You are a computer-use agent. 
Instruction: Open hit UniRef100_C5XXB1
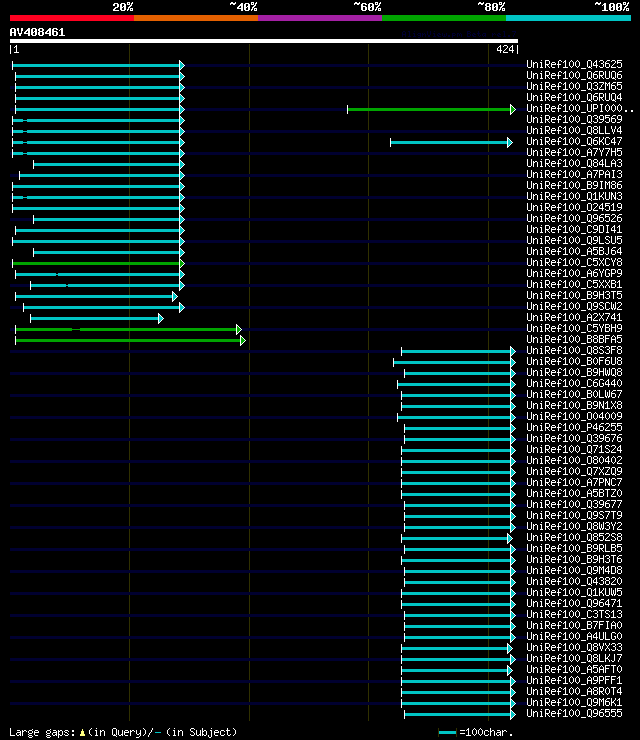click(574, 284)
